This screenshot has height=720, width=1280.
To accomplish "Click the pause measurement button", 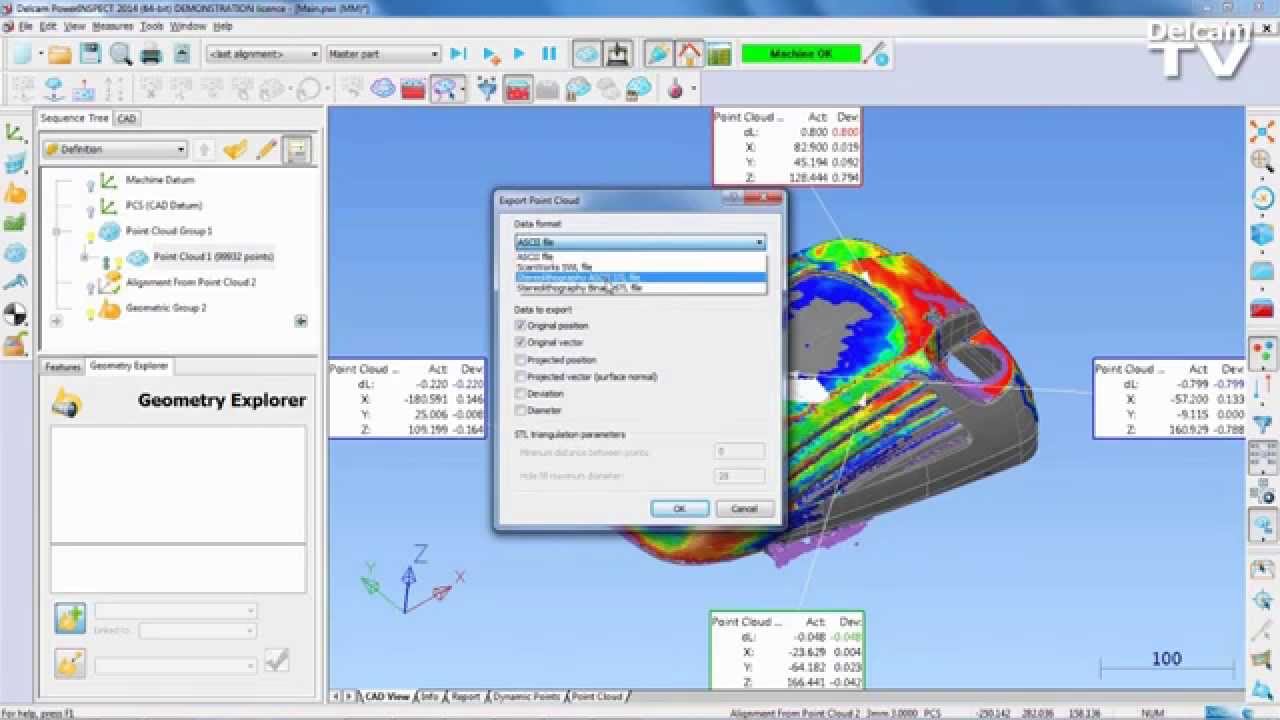I will click(549, 54).
